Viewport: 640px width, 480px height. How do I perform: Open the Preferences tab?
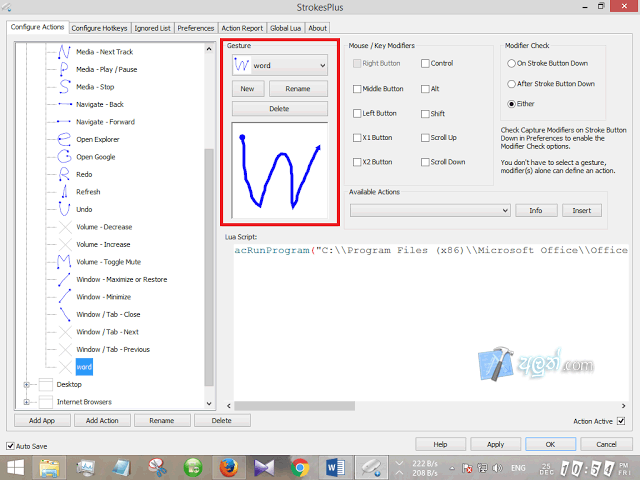point(196,28)
